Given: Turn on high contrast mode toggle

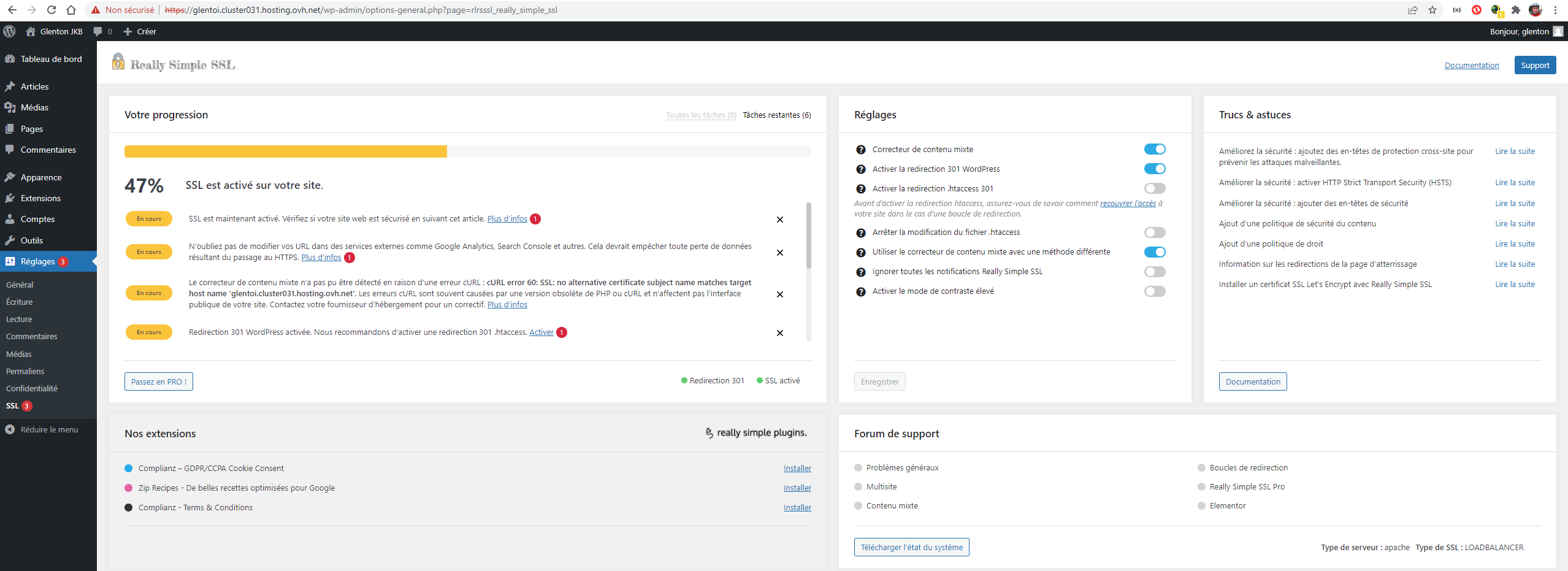Looking at the screenshot, I should point(1154,292).
